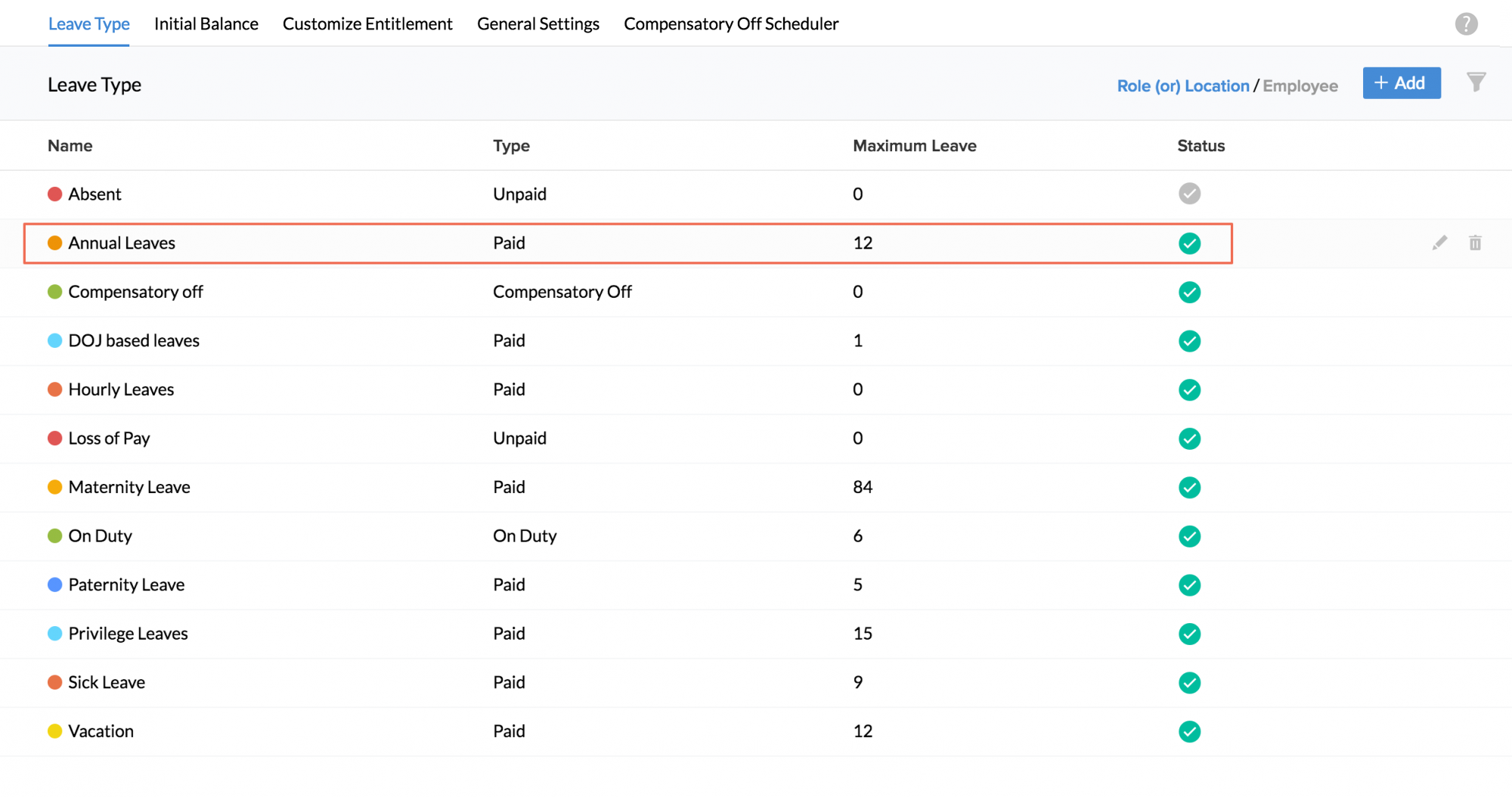Delete Annual Leaves using trash icon
The width and height of the screenshot is (1512, 797).
coord(1475,243)
